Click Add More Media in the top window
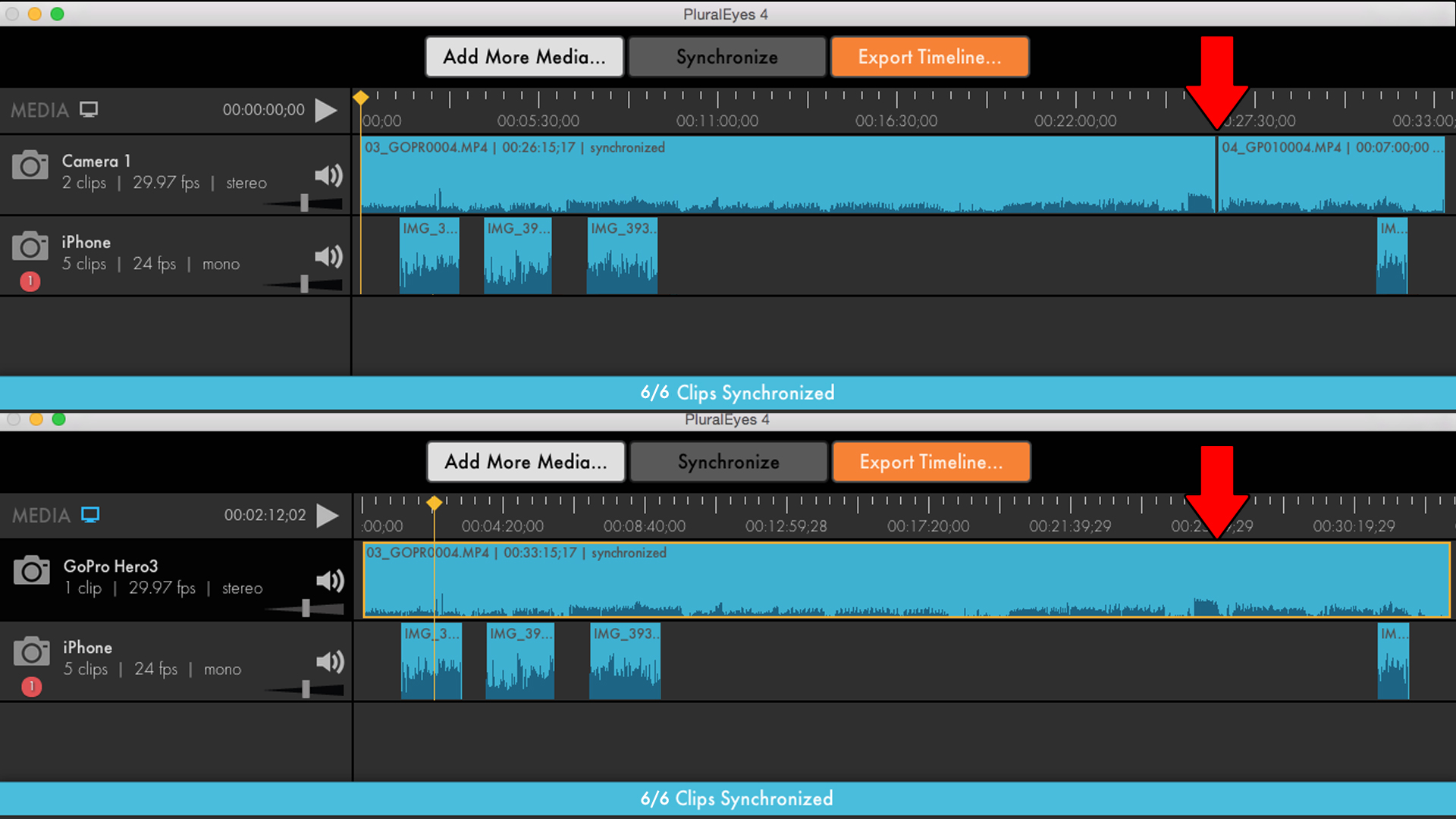Viewport: 1456px width, 819px height. coord(524,57)
